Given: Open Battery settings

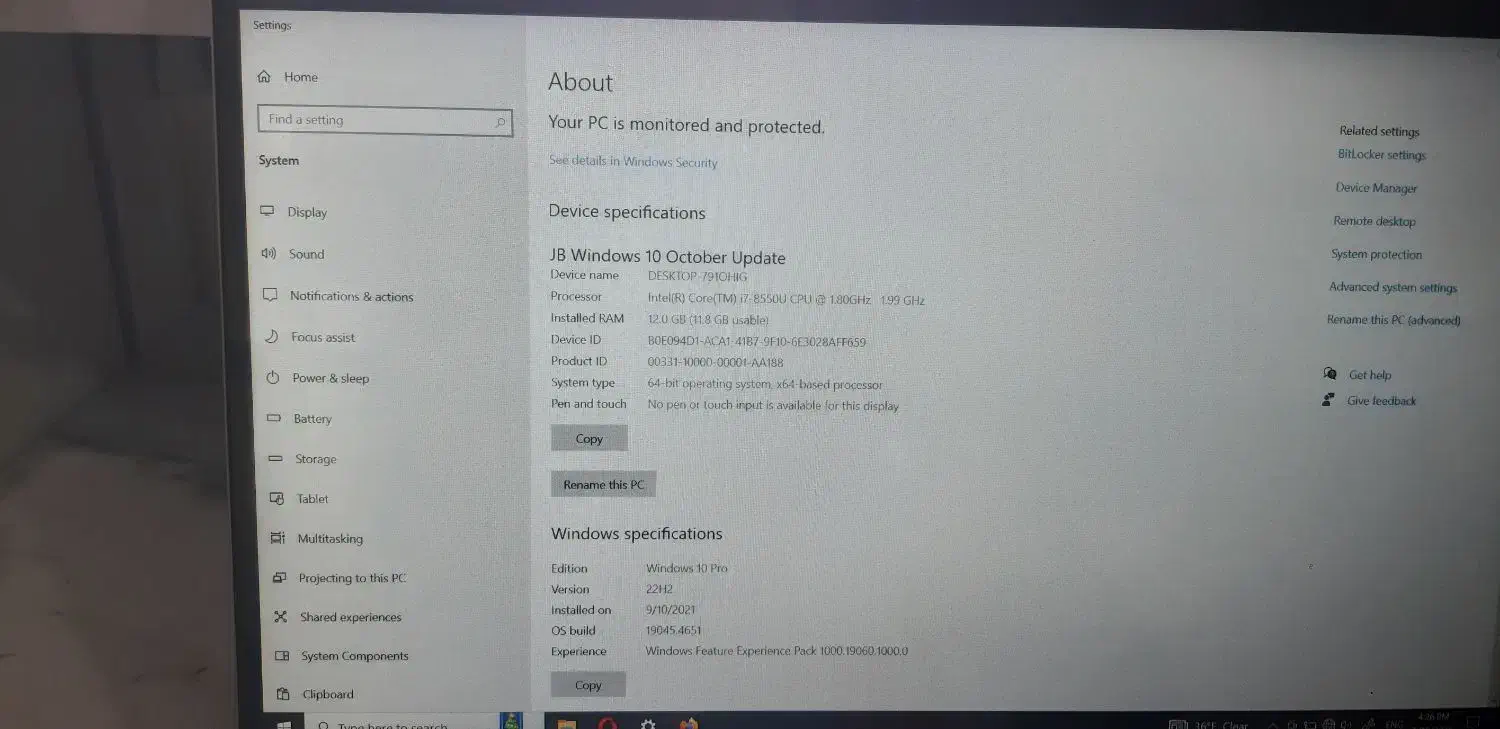Looking at the screenshot, I should (x=300, y=419).
